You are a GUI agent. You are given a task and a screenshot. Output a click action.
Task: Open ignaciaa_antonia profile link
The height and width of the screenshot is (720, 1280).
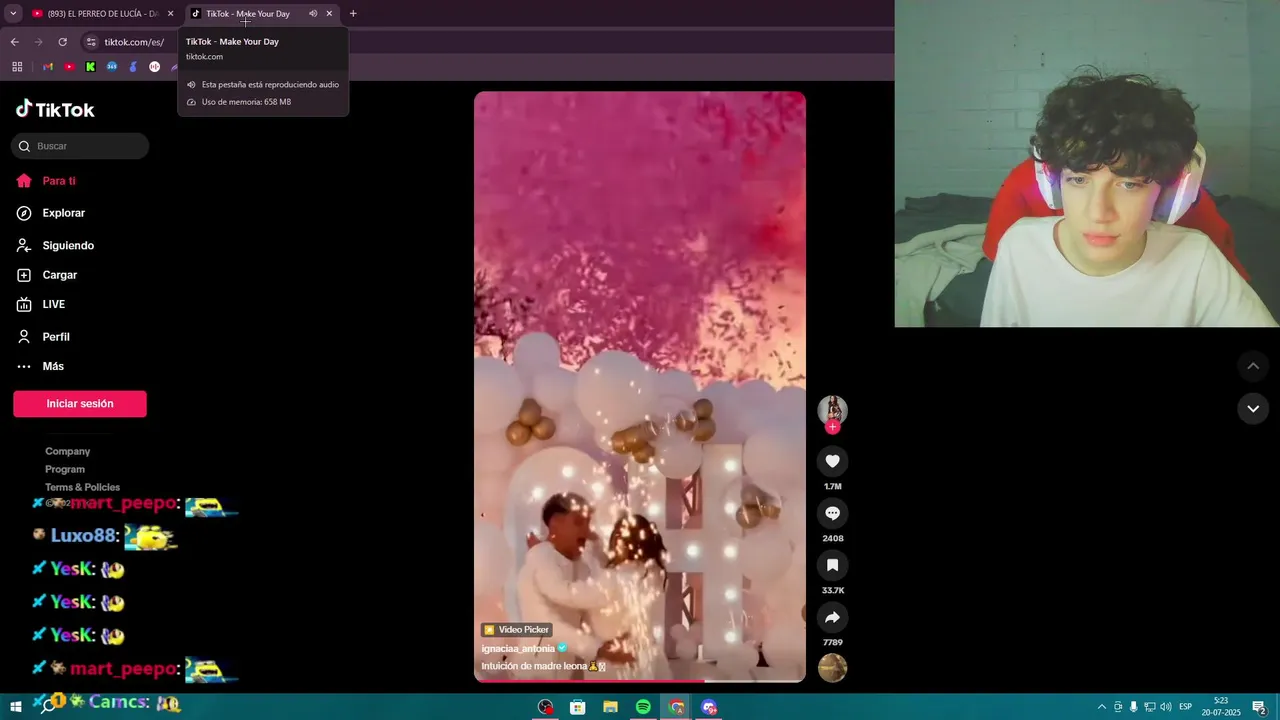[x=518, y=648]
